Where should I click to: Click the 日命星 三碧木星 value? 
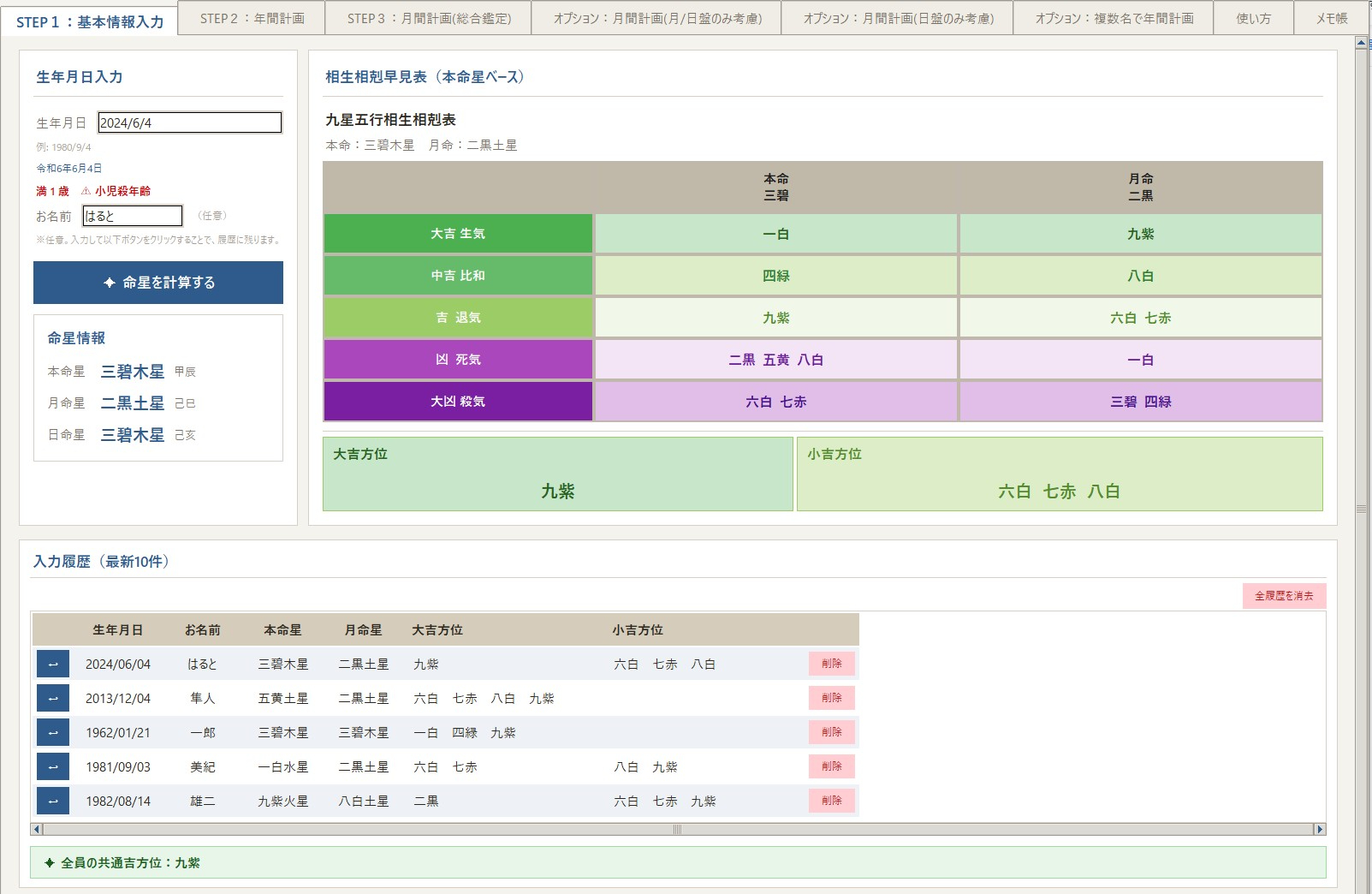coord(133,435)
